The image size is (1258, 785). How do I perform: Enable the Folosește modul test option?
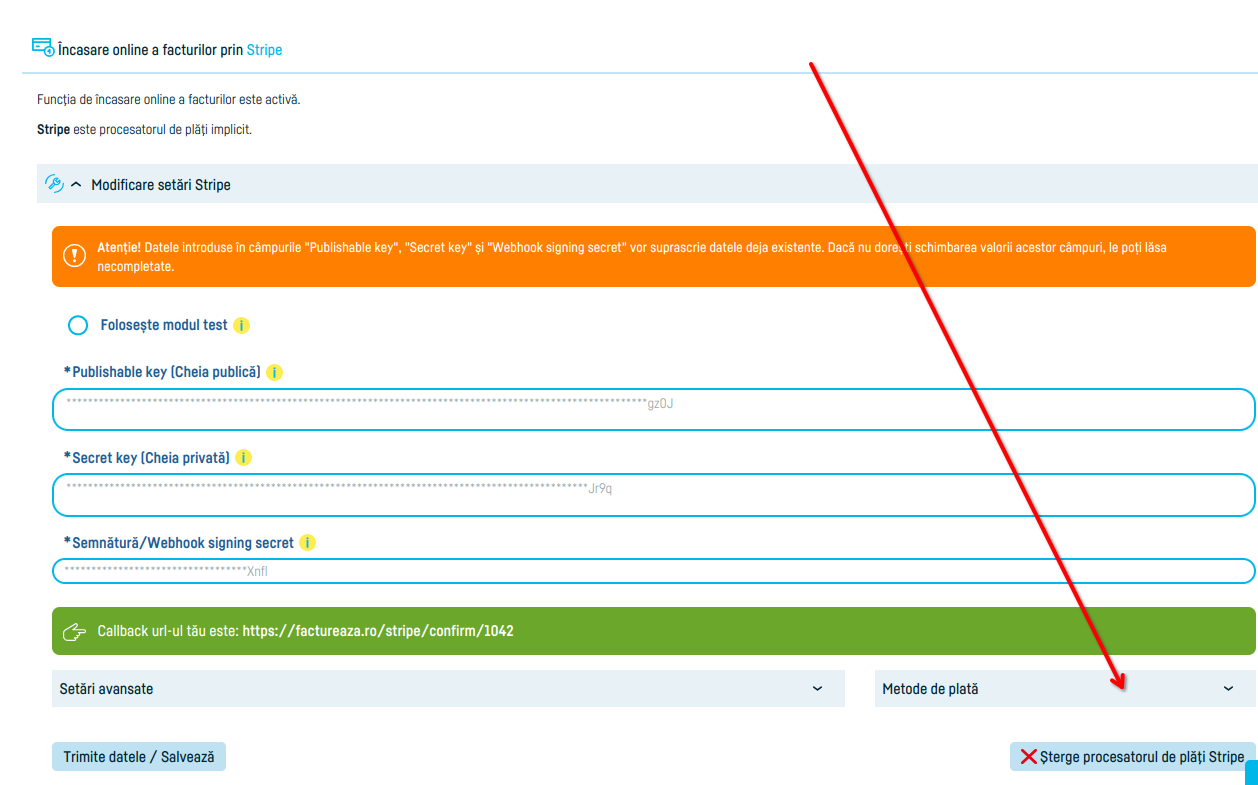[x=78, y=326]
